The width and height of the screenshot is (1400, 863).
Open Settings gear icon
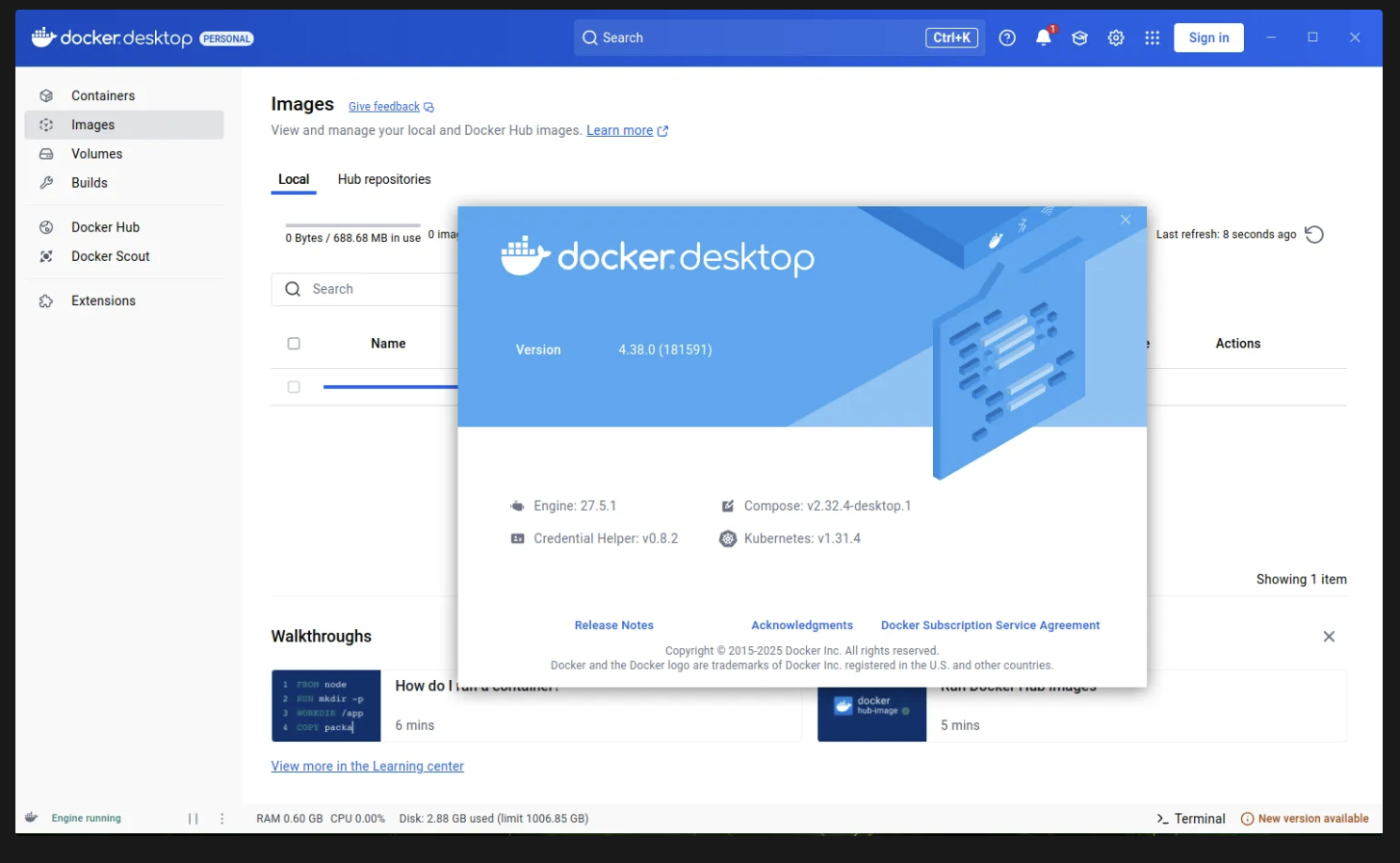coord(1116,38)
